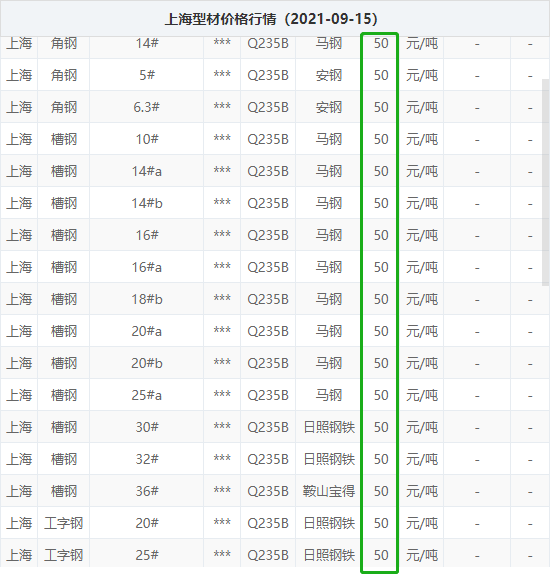The width and height of the screenshot is (551, 575).
Task: Select the 36# specification cell
Action: coord(147,491)
